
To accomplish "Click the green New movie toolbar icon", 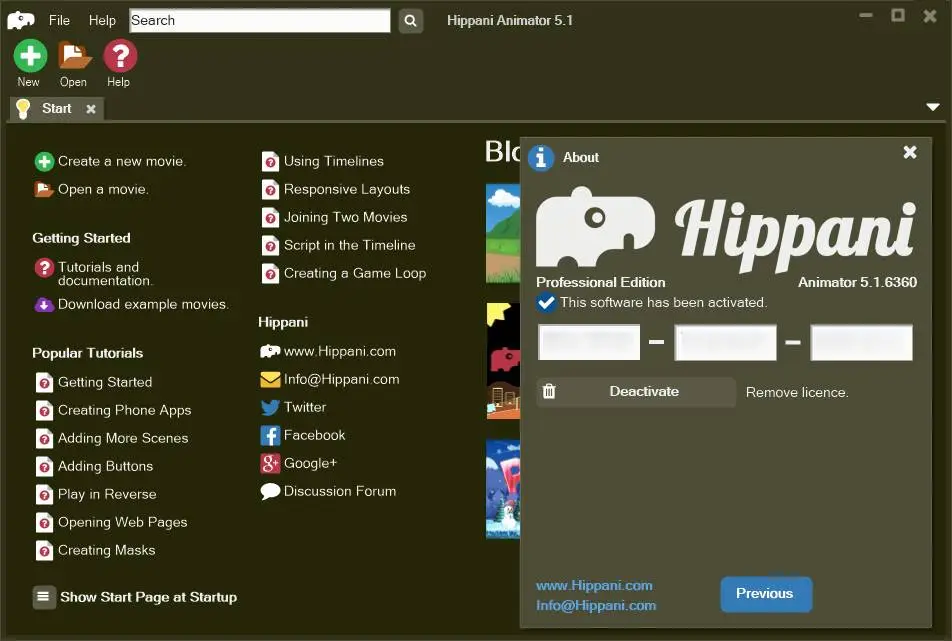I will coord(30,56).
